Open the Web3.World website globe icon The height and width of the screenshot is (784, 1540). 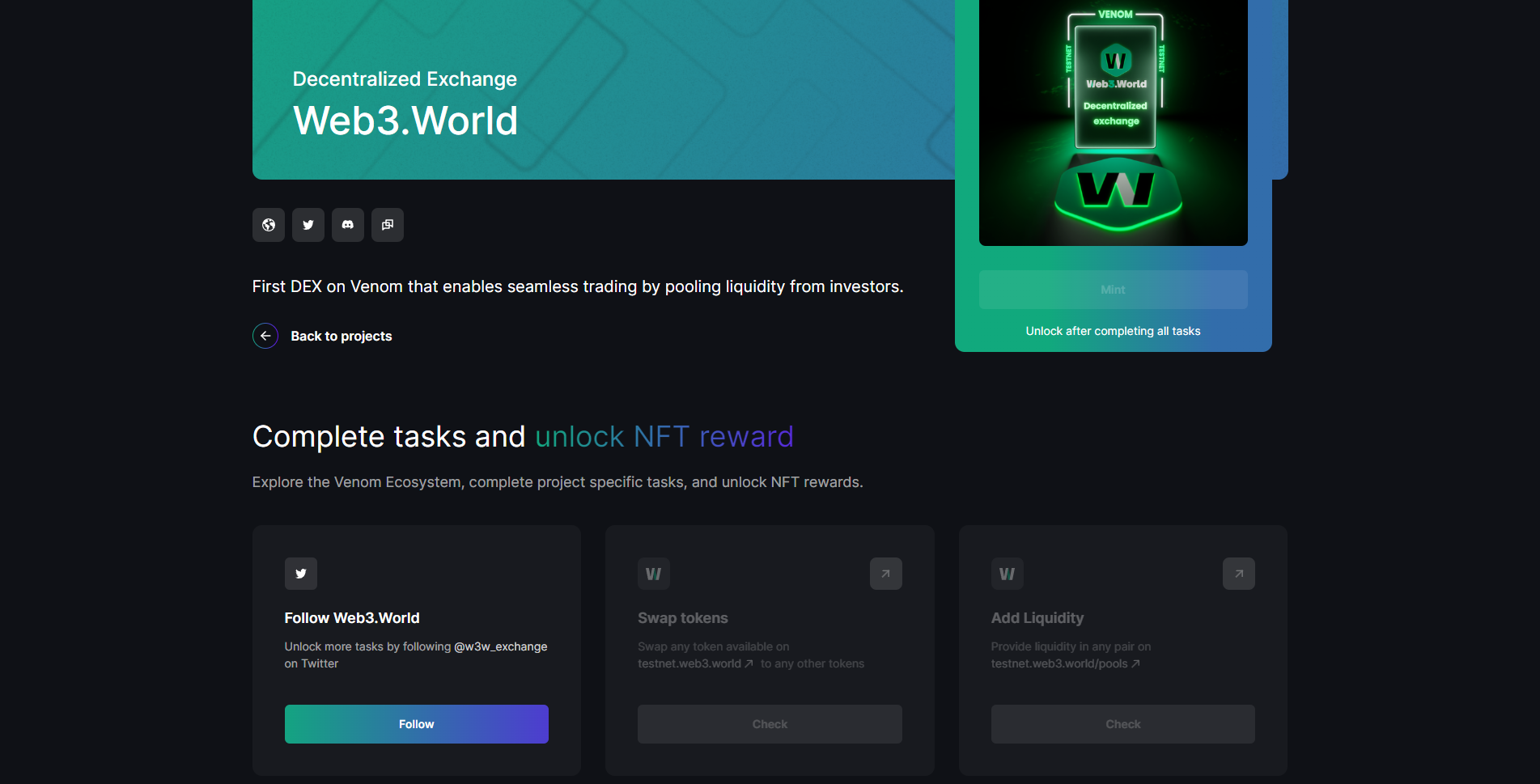tap(269, 225)
